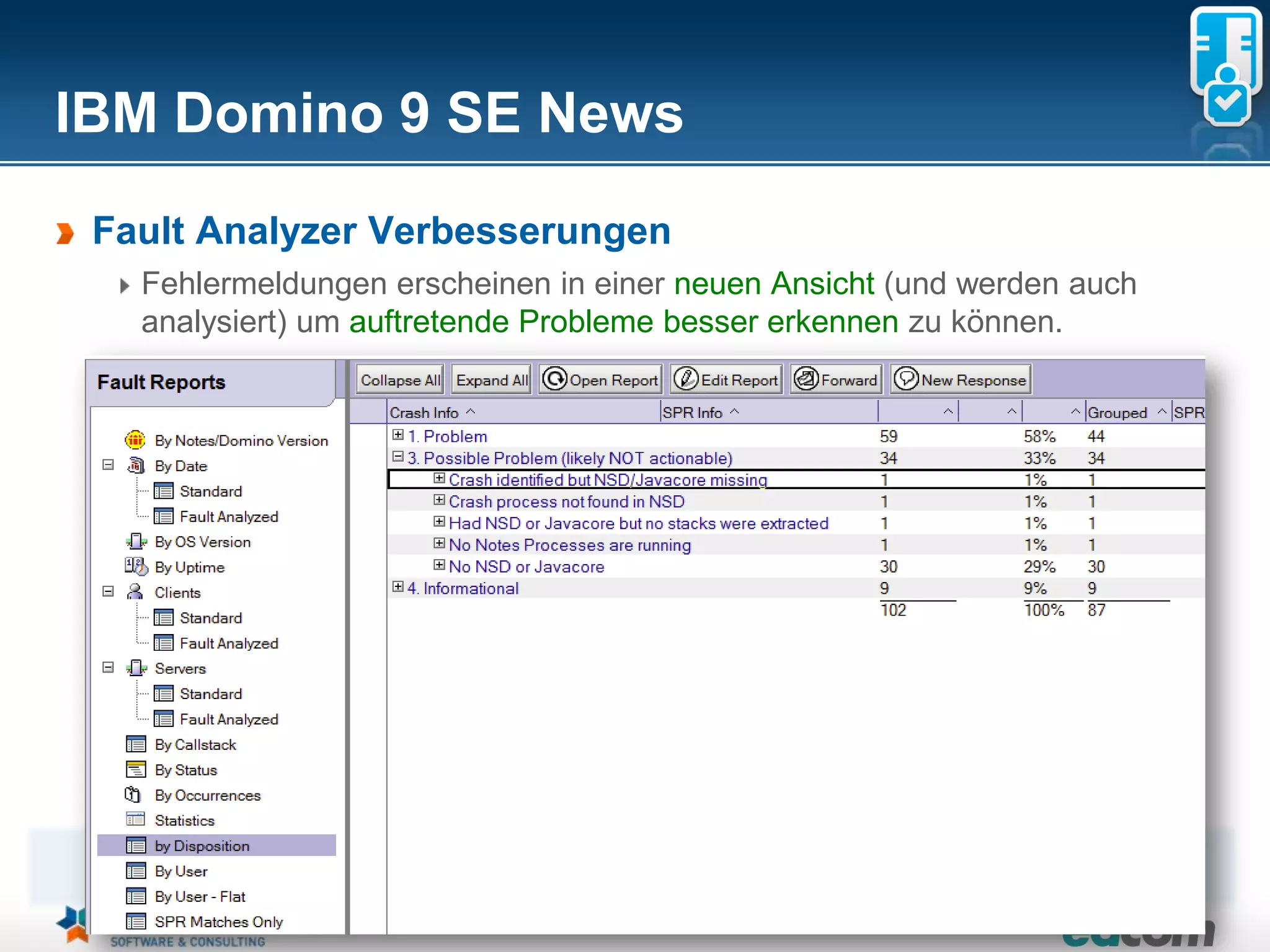Open the By Occurrences view
Viewport: 1270px width, 952px height.
208,796
